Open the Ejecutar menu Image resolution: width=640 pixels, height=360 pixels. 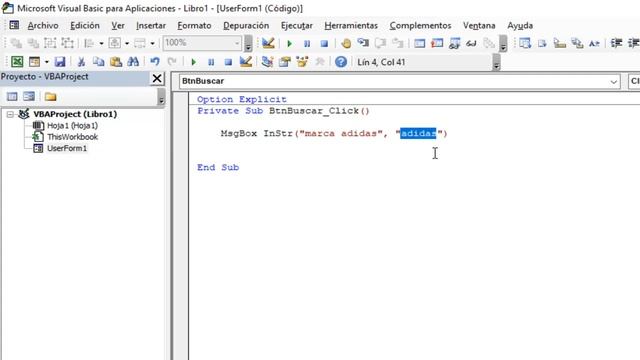296,25
